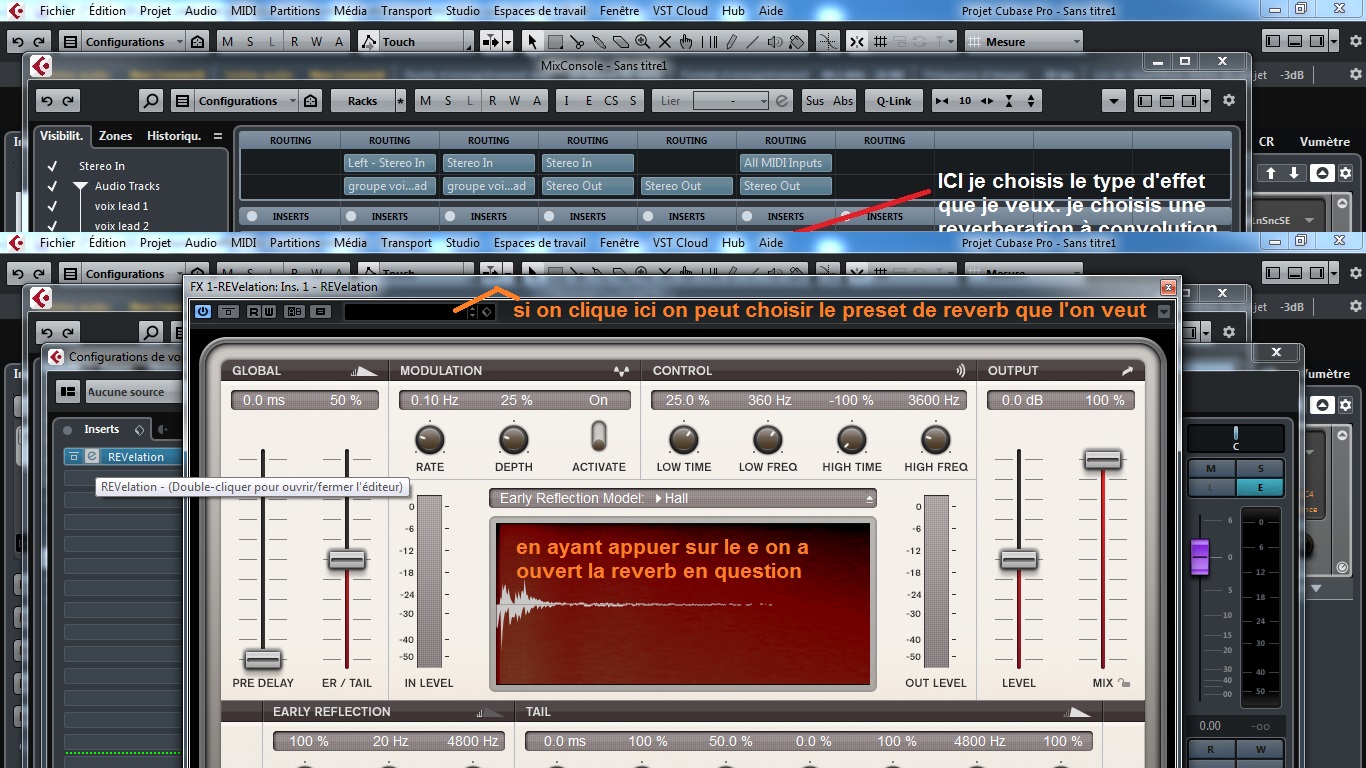Click the S solo button on the channel strip
The image size is (1366, 768).
1260,469
